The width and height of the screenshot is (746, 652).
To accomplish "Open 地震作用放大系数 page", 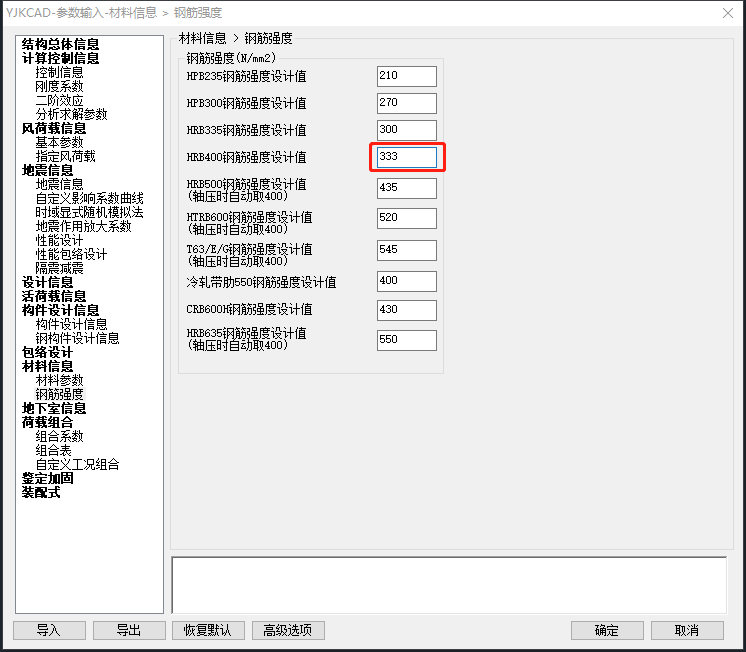I will click(x=83, y=226).
